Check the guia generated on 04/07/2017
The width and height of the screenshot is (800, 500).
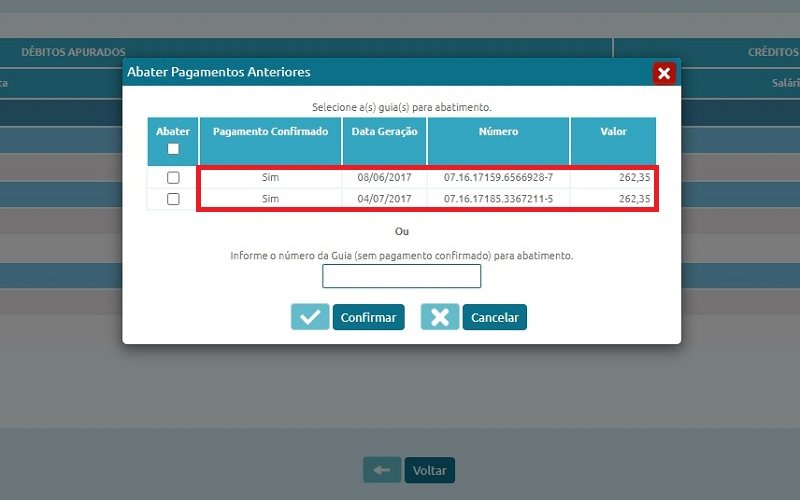pos(173,199)
